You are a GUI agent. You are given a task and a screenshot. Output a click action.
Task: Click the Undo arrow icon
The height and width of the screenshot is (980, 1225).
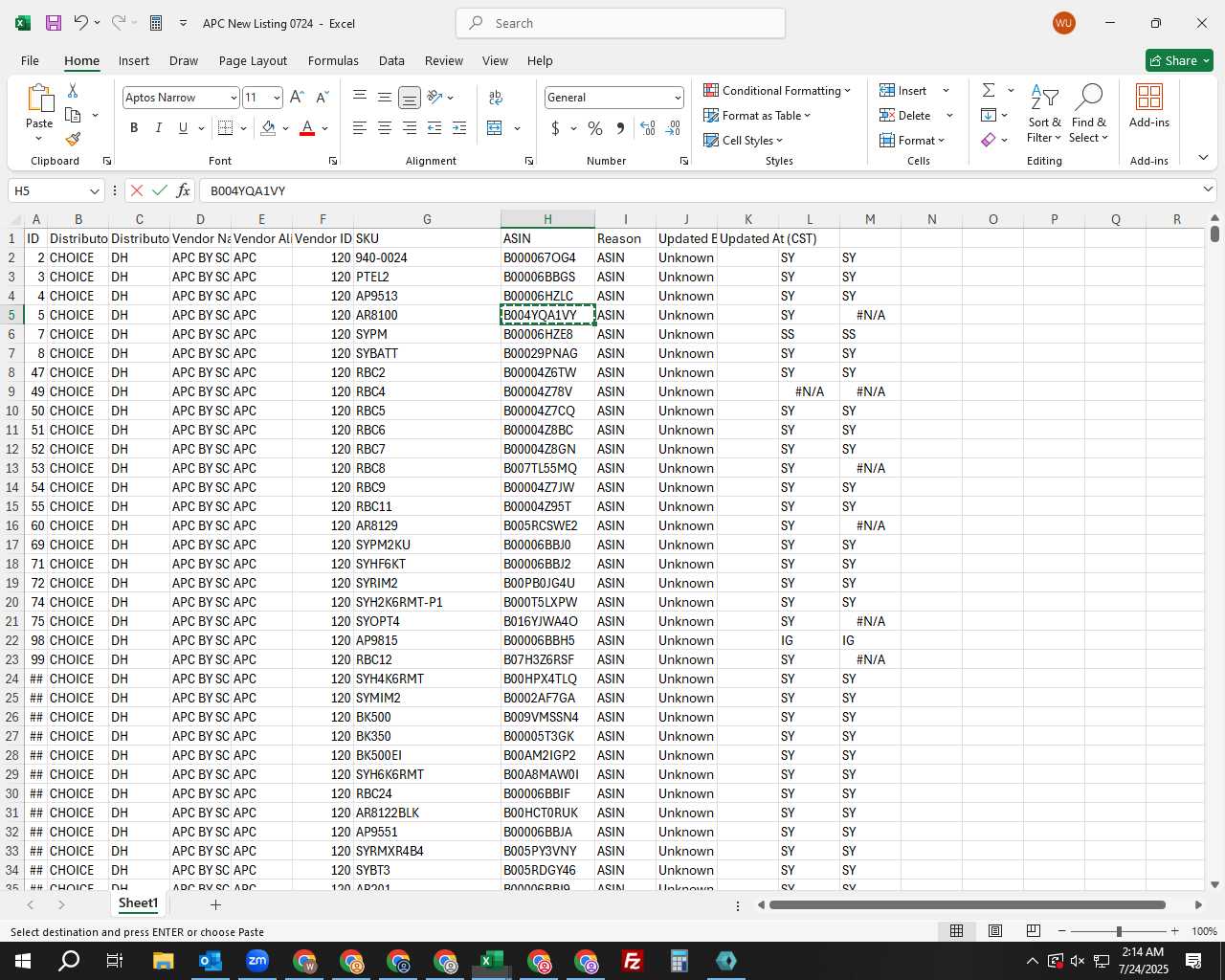pyautogui.click(x=81, y=23)
